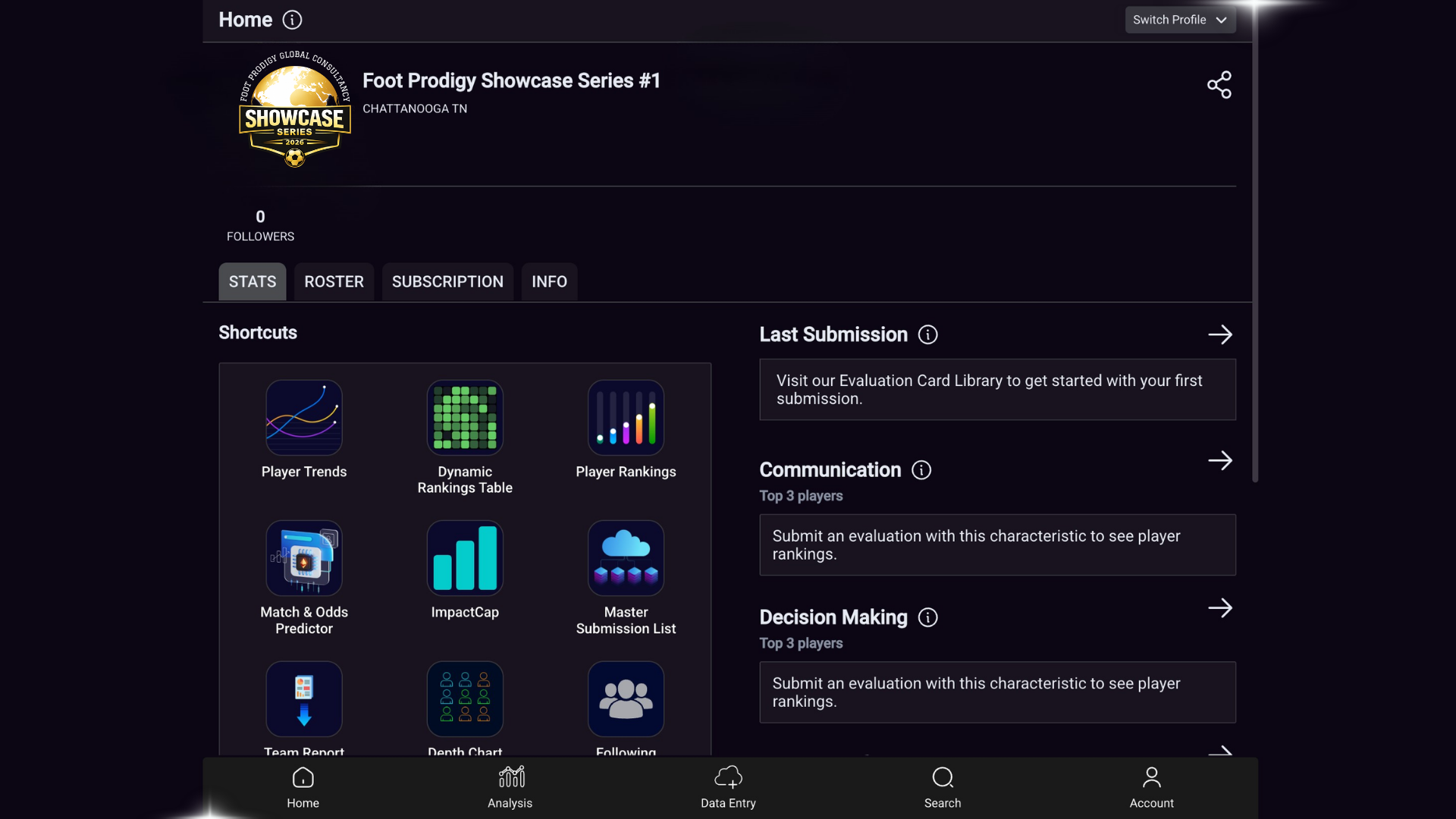
Task: Click the Communication info button
Action: point(921,470)
